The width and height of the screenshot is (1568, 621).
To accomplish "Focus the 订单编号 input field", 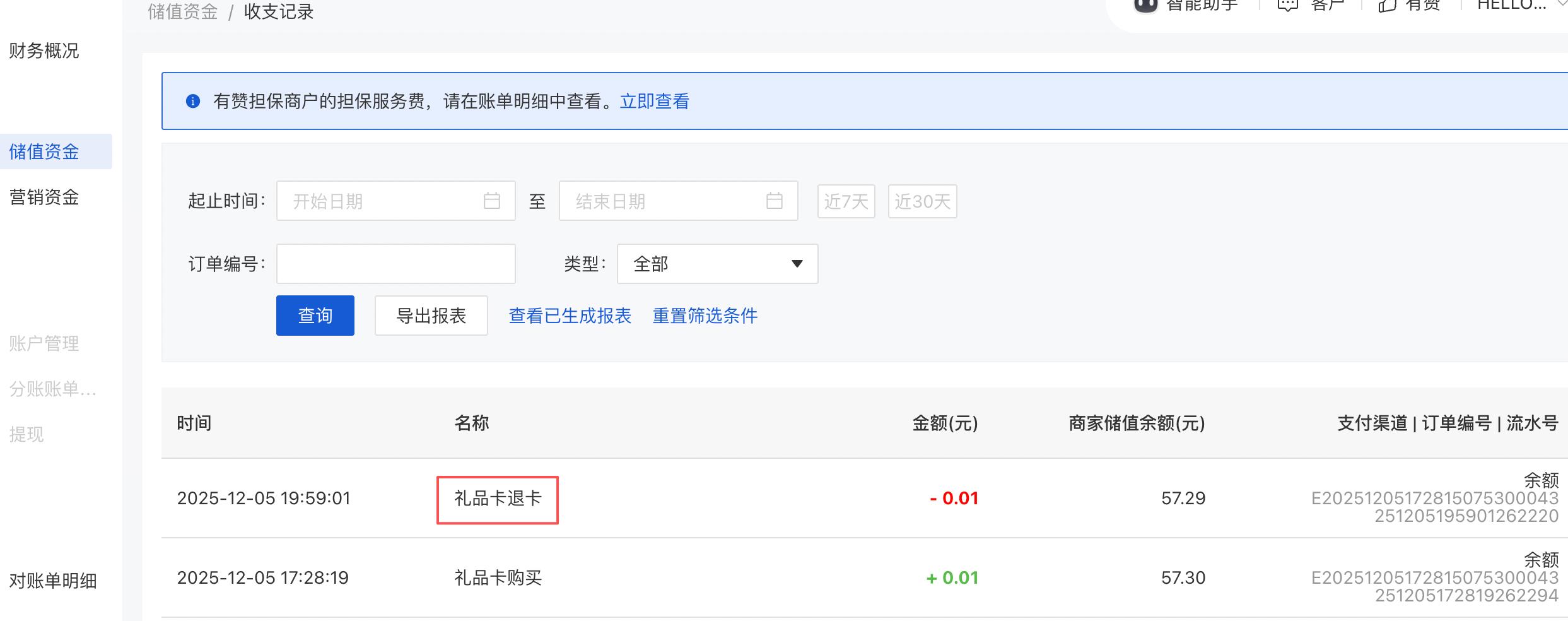I will click(395, 264).
